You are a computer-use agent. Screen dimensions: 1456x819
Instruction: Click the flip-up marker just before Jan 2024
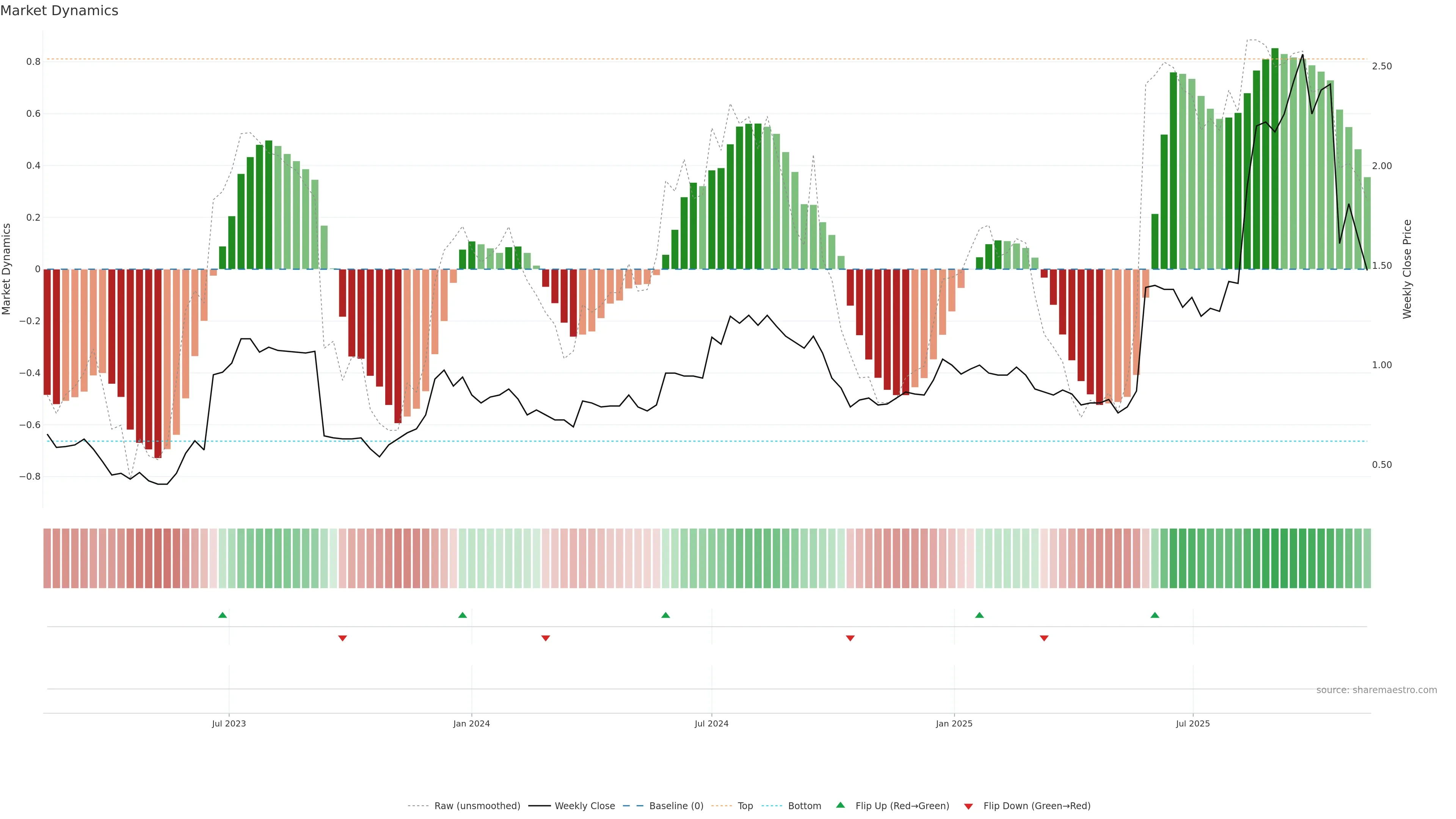[462, 615]
